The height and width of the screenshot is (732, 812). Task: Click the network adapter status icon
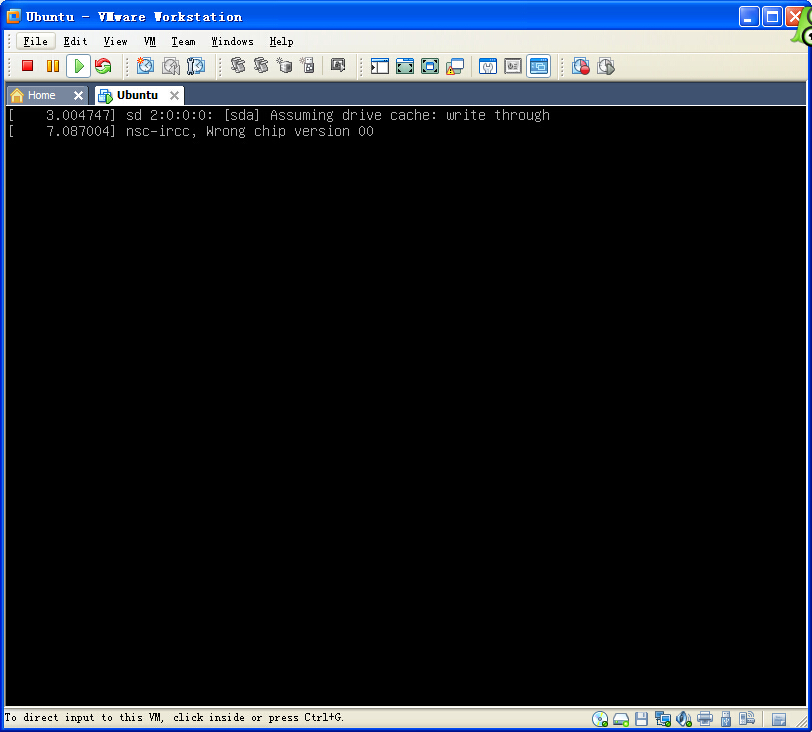[663, 719]
